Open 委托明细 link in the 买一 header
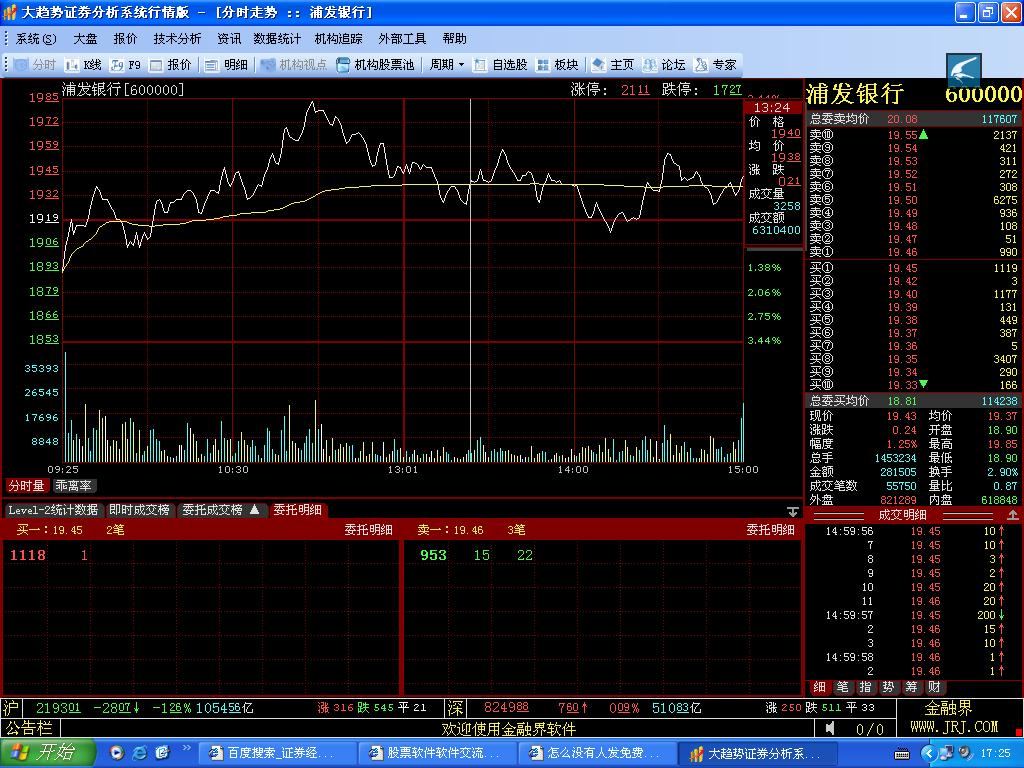 (x=369, y=530)
